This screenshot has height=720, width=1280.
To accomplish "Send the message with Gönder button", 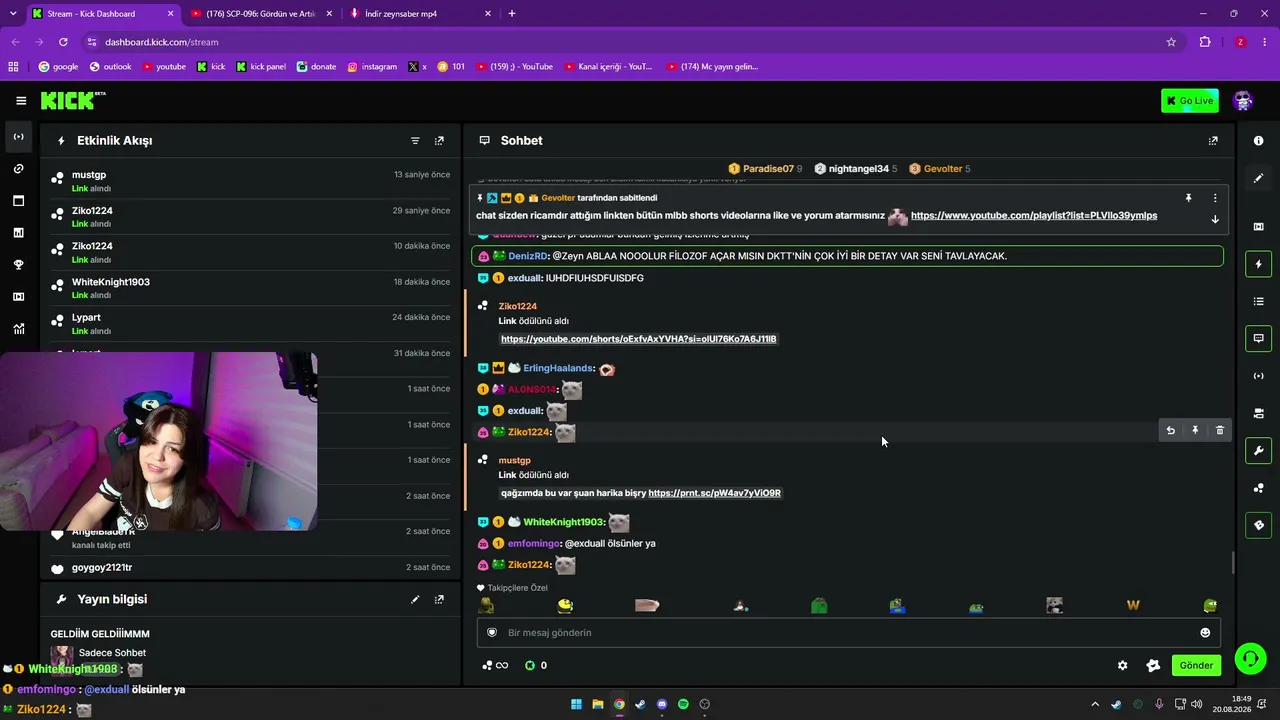I will coord(1196,666).
